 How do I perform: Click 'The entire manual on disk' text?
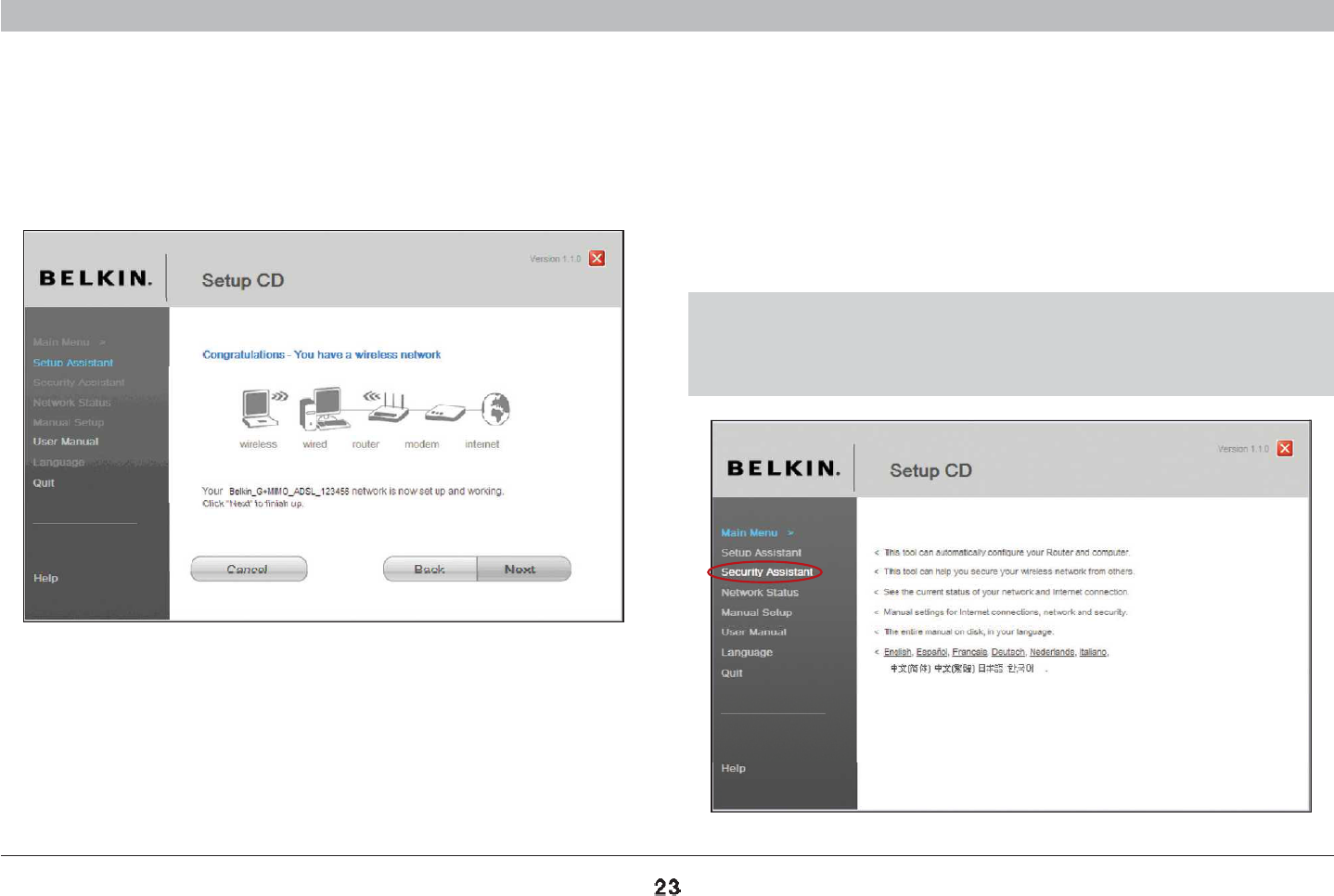[x=968, y=632]
